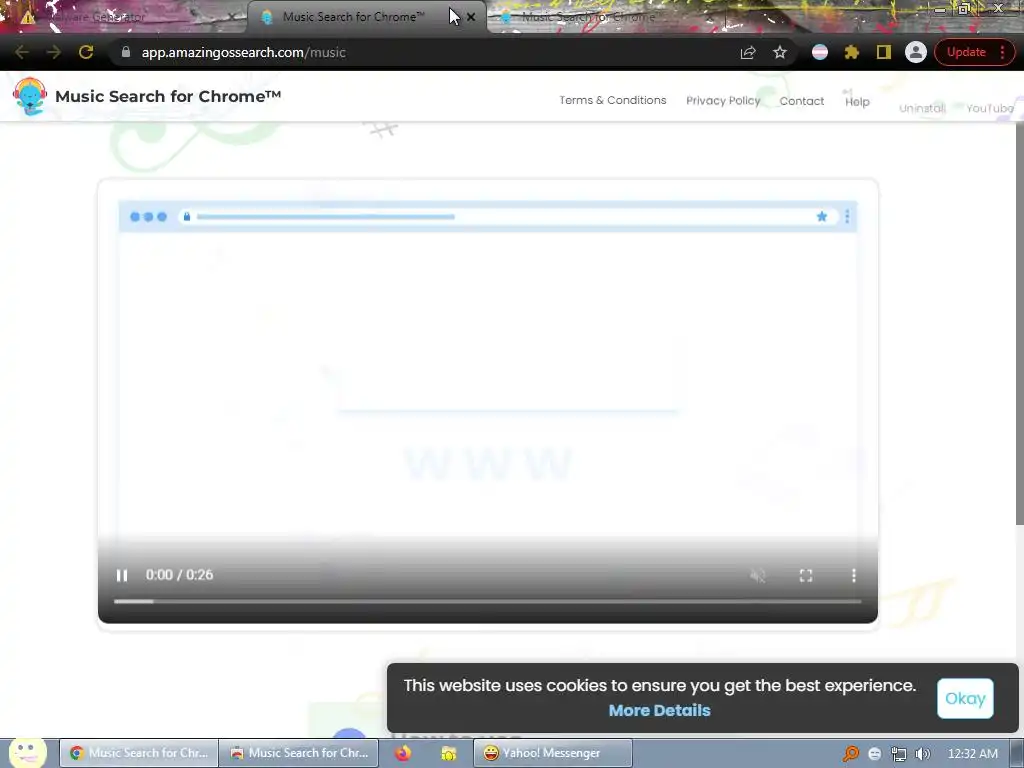The height and width of the screenshot is (768, 1024).
Task: Switch to Chrome Music Search taskbar item
Action: click(139, 753)
